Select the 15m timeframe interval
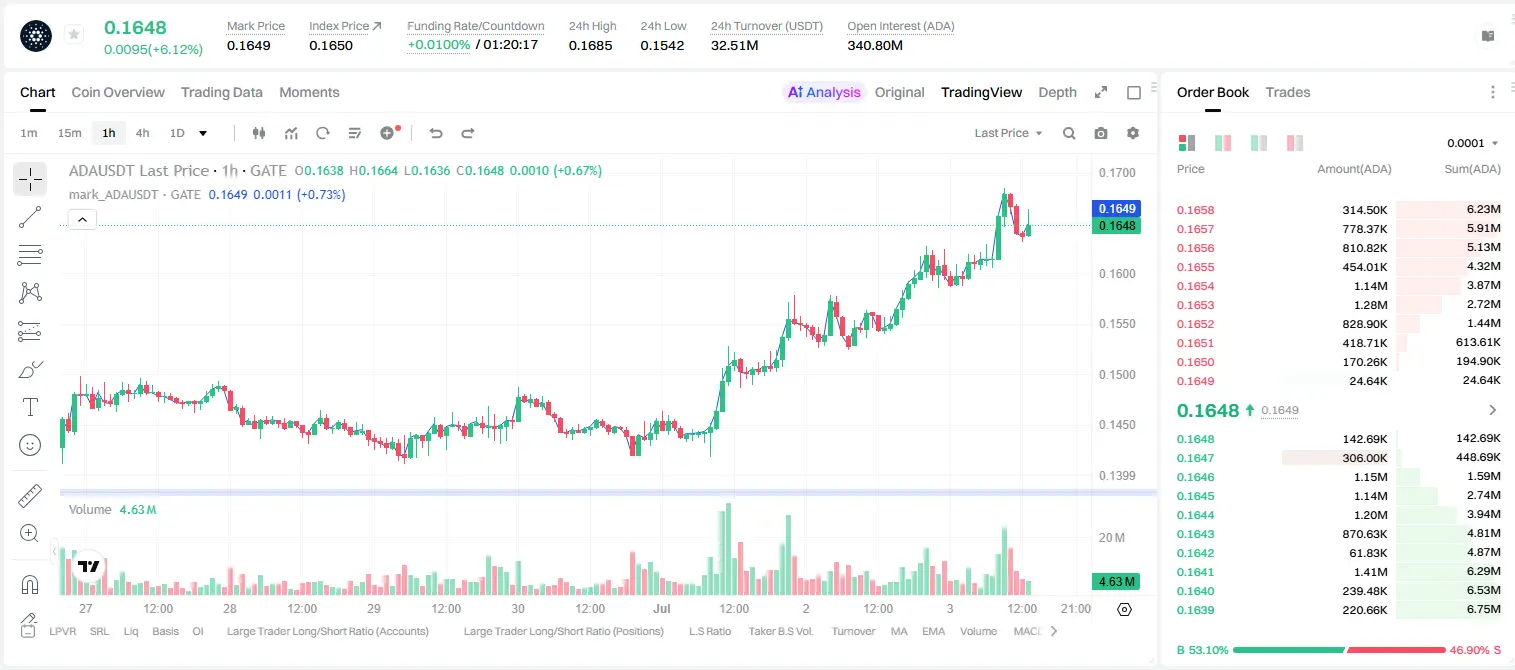Screen dimensions: 1515x670 click(69, 133)
